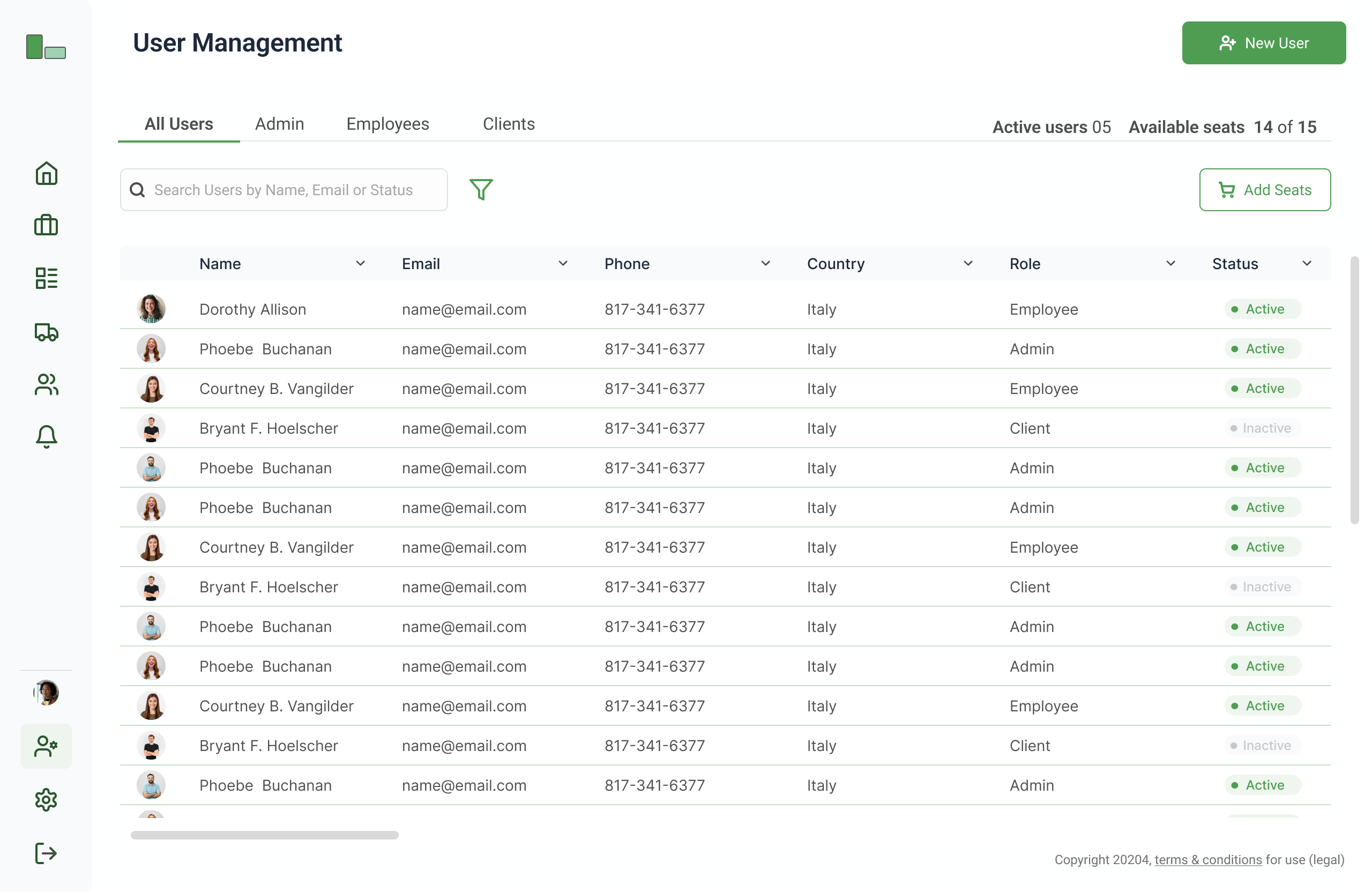Click the Country column header label

836,264
